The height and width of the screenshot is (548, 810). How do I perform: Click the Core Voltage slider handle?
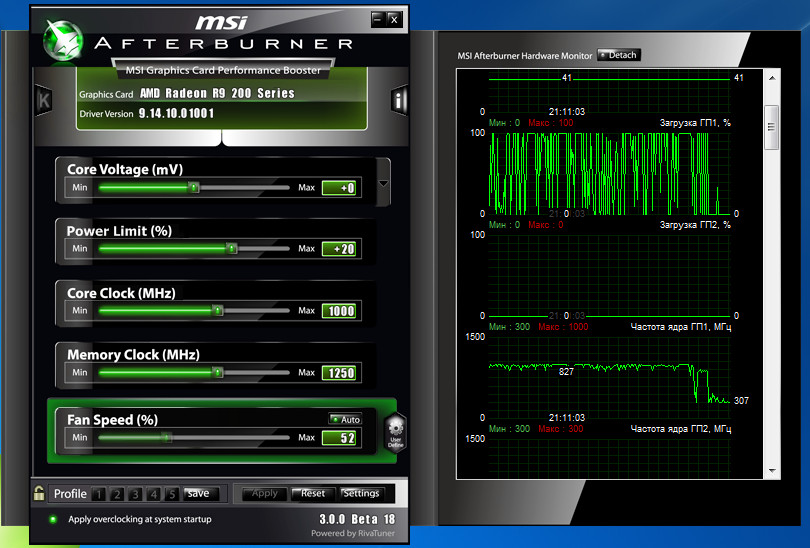(194, 187)
